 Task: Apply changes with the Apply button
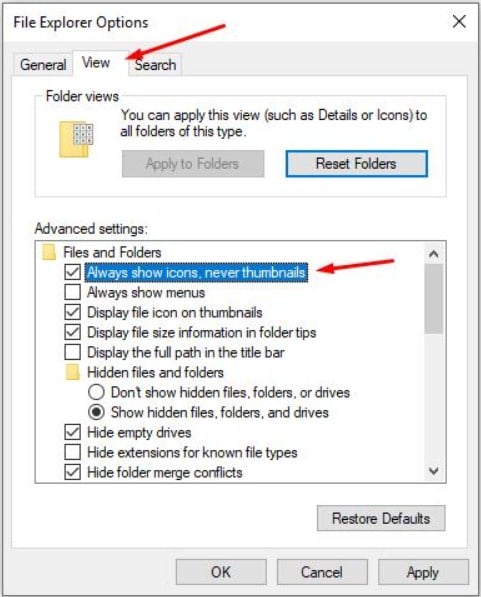pyautogui.click(x=423, y=572)
